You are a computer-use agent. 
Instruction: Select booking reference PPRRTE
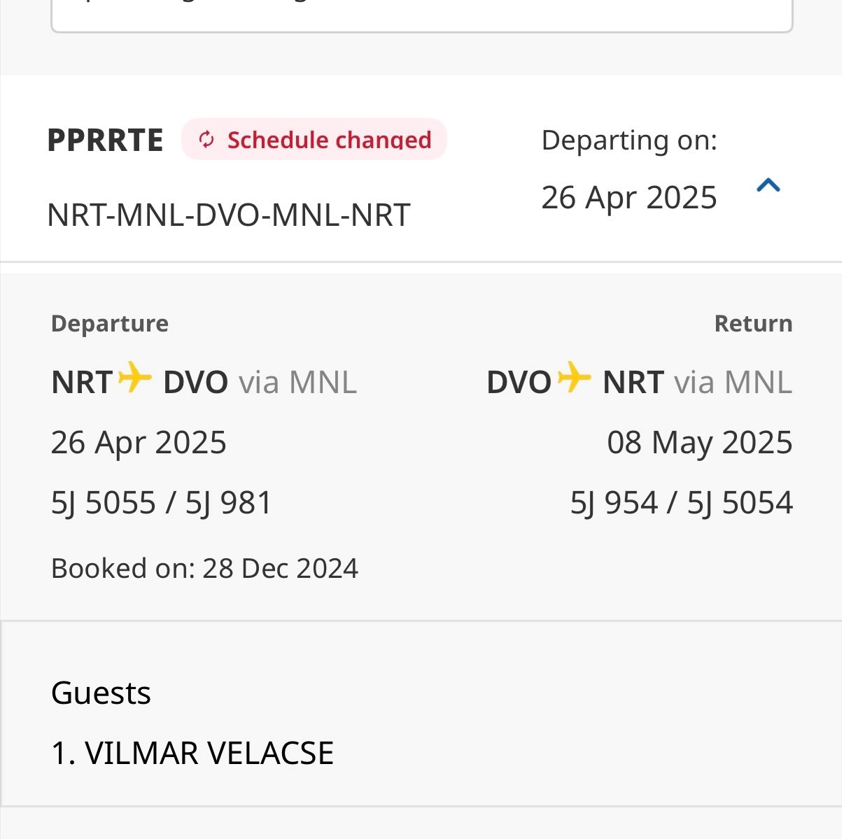pos(105,140)
